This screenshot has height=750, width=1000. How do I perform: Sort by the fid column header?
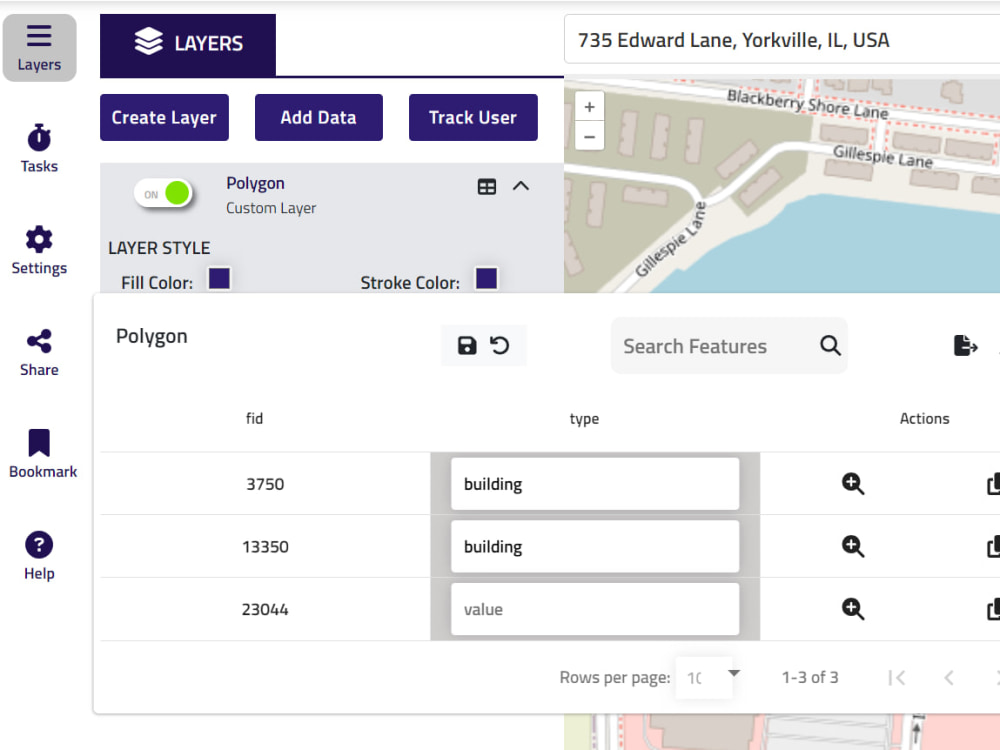tap(254, 418)
